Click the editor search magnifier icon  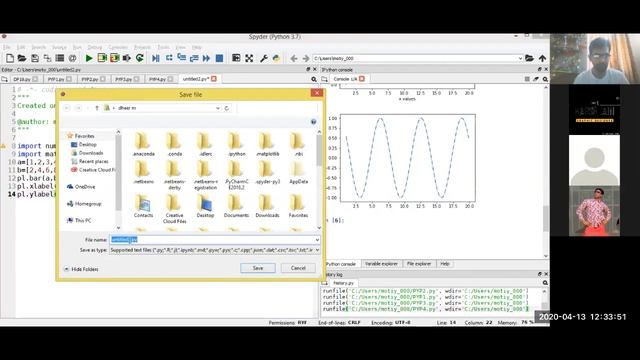tap(314, 79)
